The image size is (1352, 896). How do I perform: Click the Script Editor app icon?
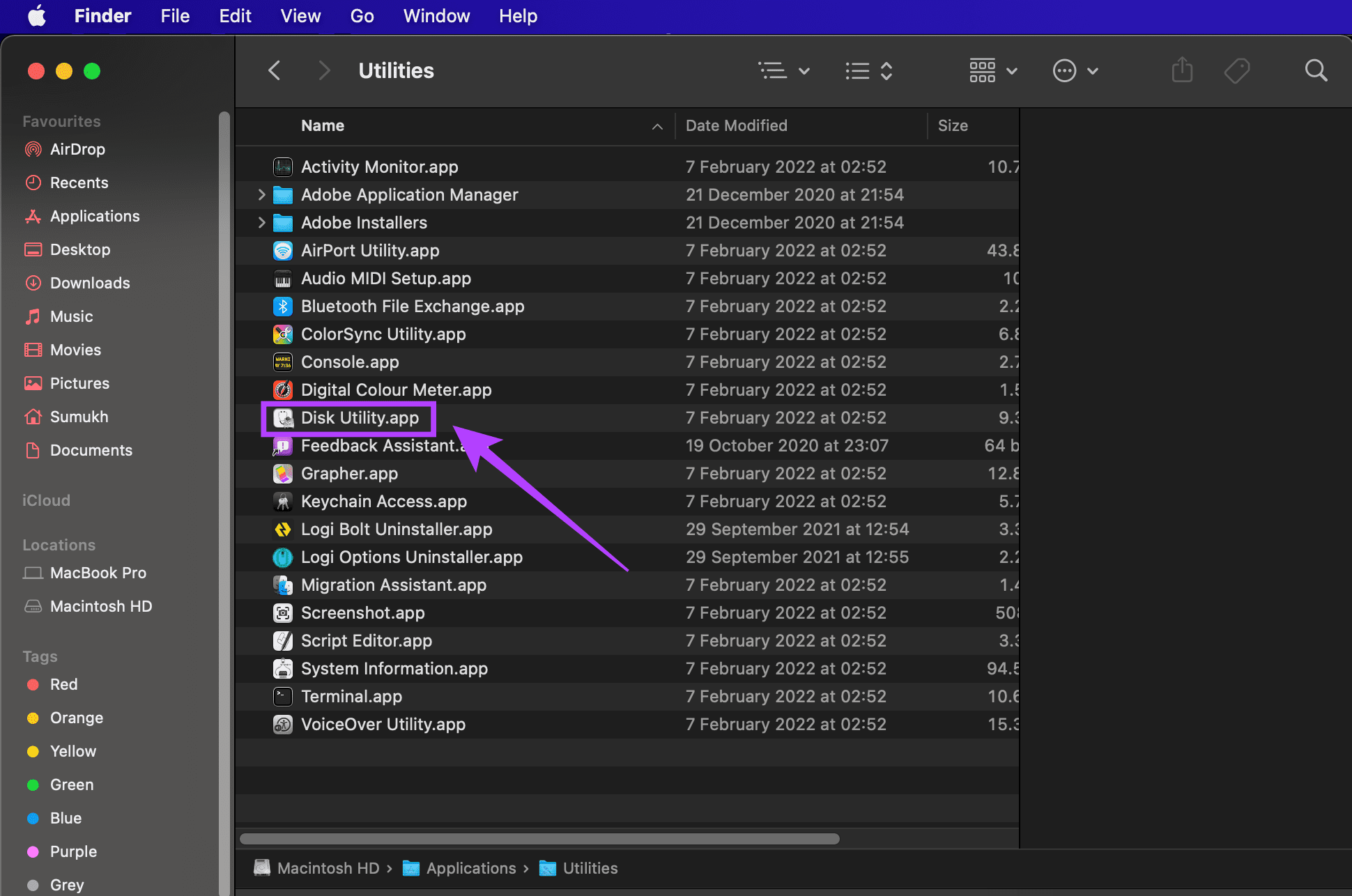point(282,640)
